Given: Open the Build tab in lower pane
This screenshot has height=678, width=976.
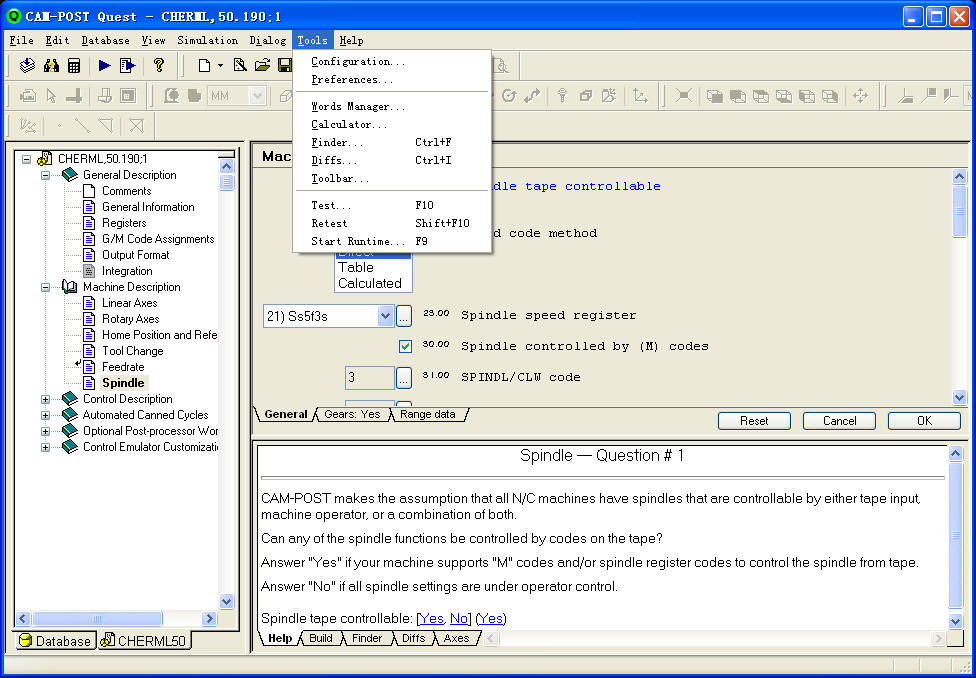Looking at the screenshot, I should (x=321, y=638).
